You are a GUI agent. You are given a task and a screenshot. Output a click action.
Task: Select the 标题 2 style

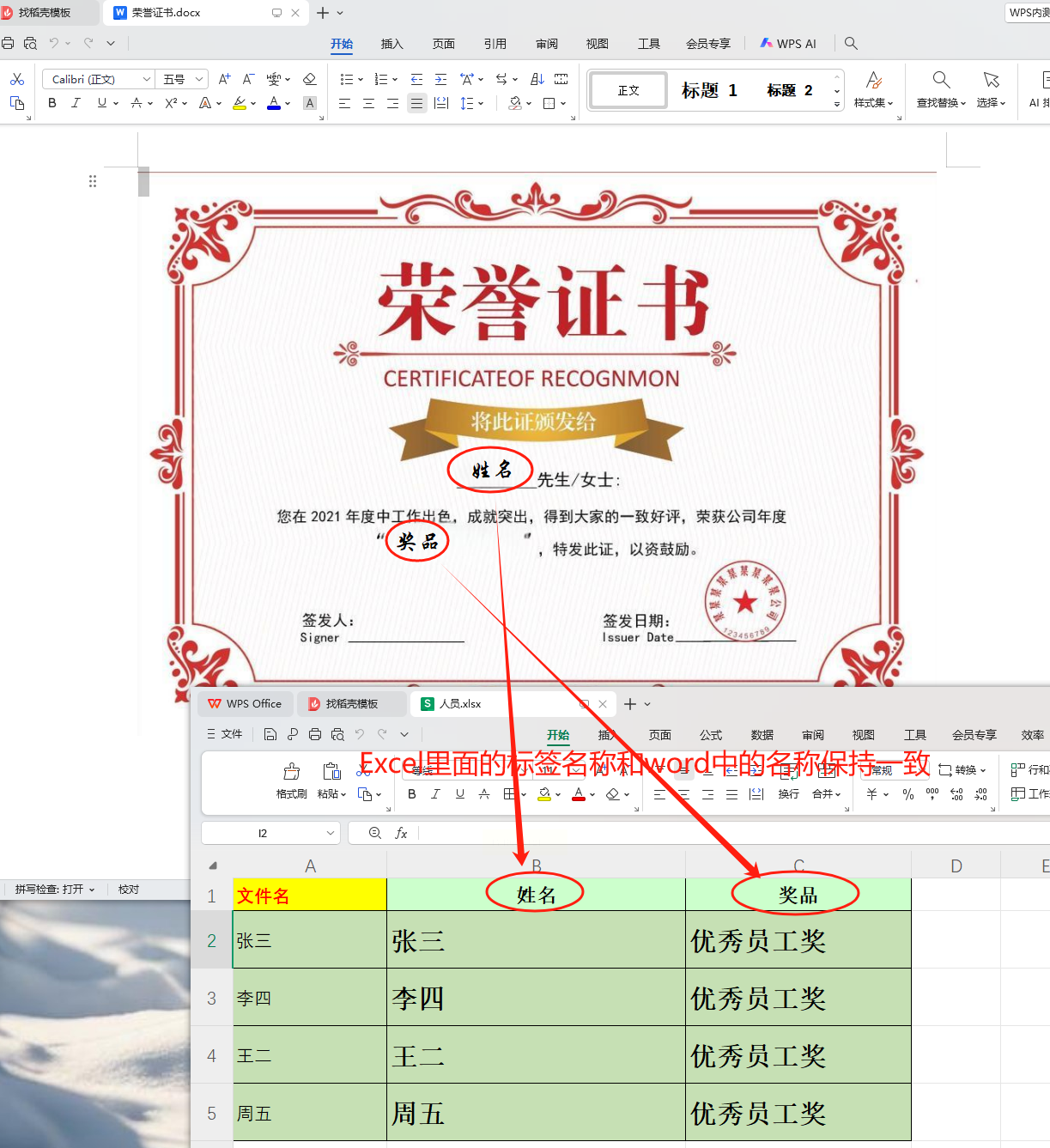point(790,90)
